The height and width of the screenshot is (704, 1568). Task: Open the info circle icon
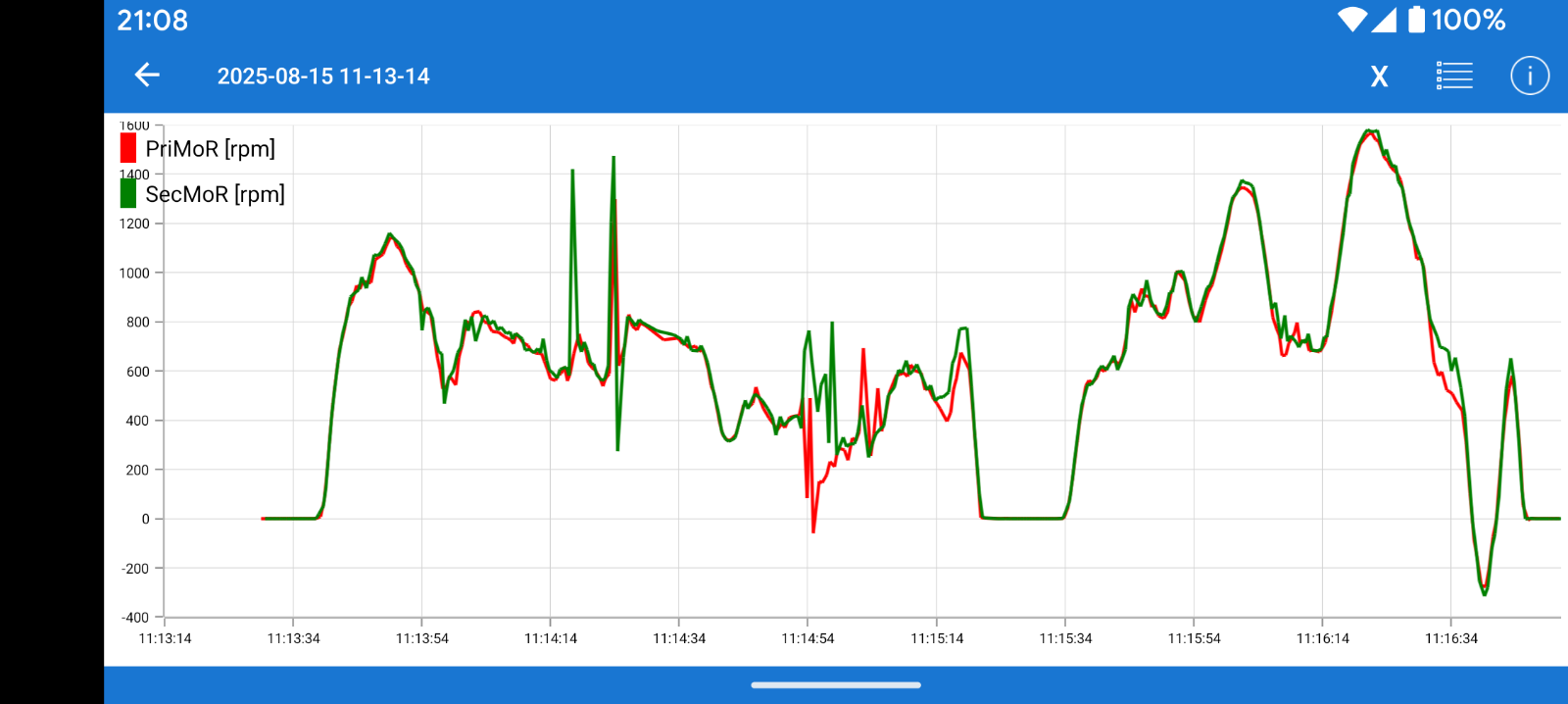tap(1530, 75)
